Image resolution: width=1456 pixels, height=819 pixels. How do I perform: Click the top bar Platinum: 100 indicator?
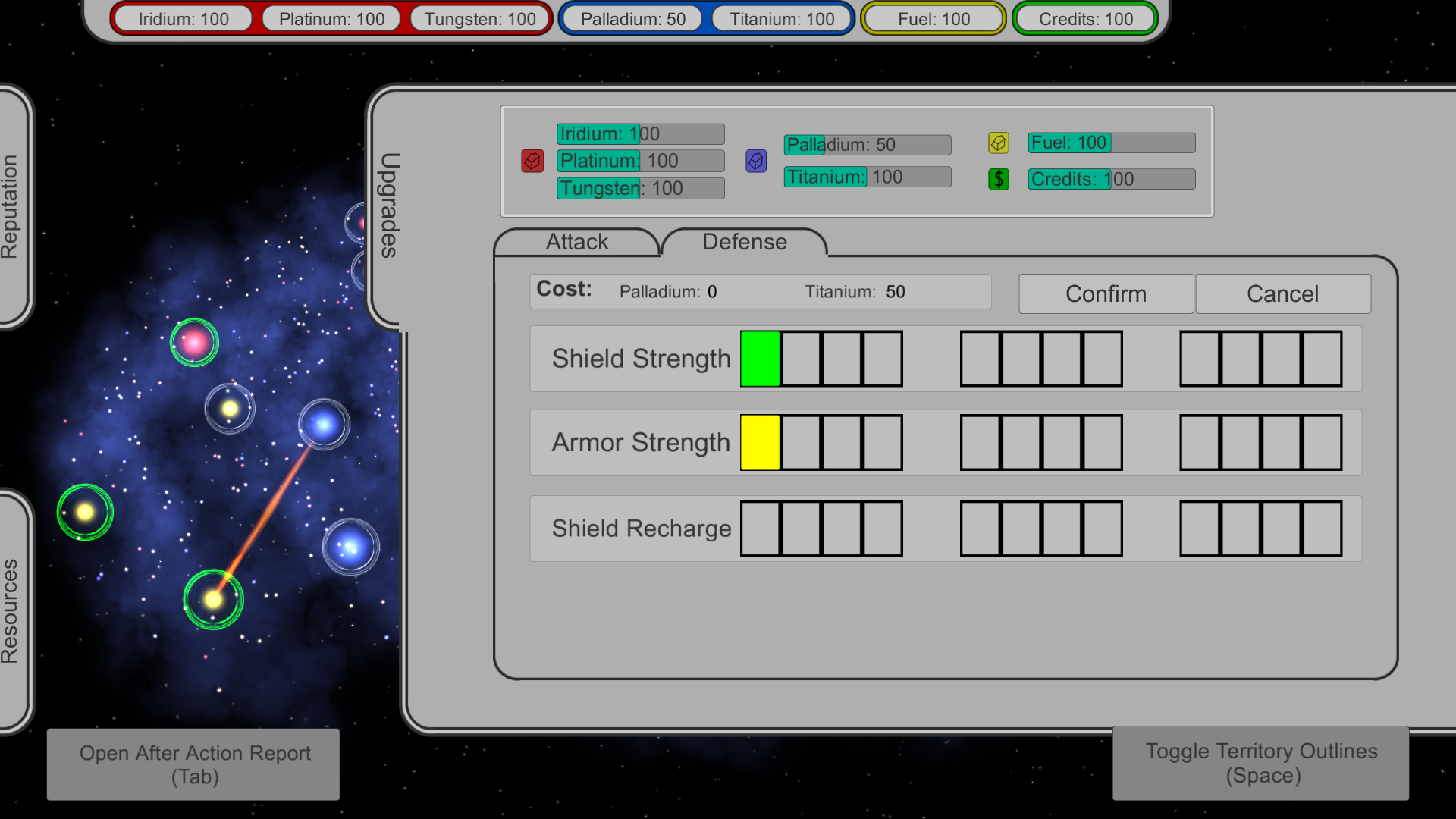click(331, 19)
